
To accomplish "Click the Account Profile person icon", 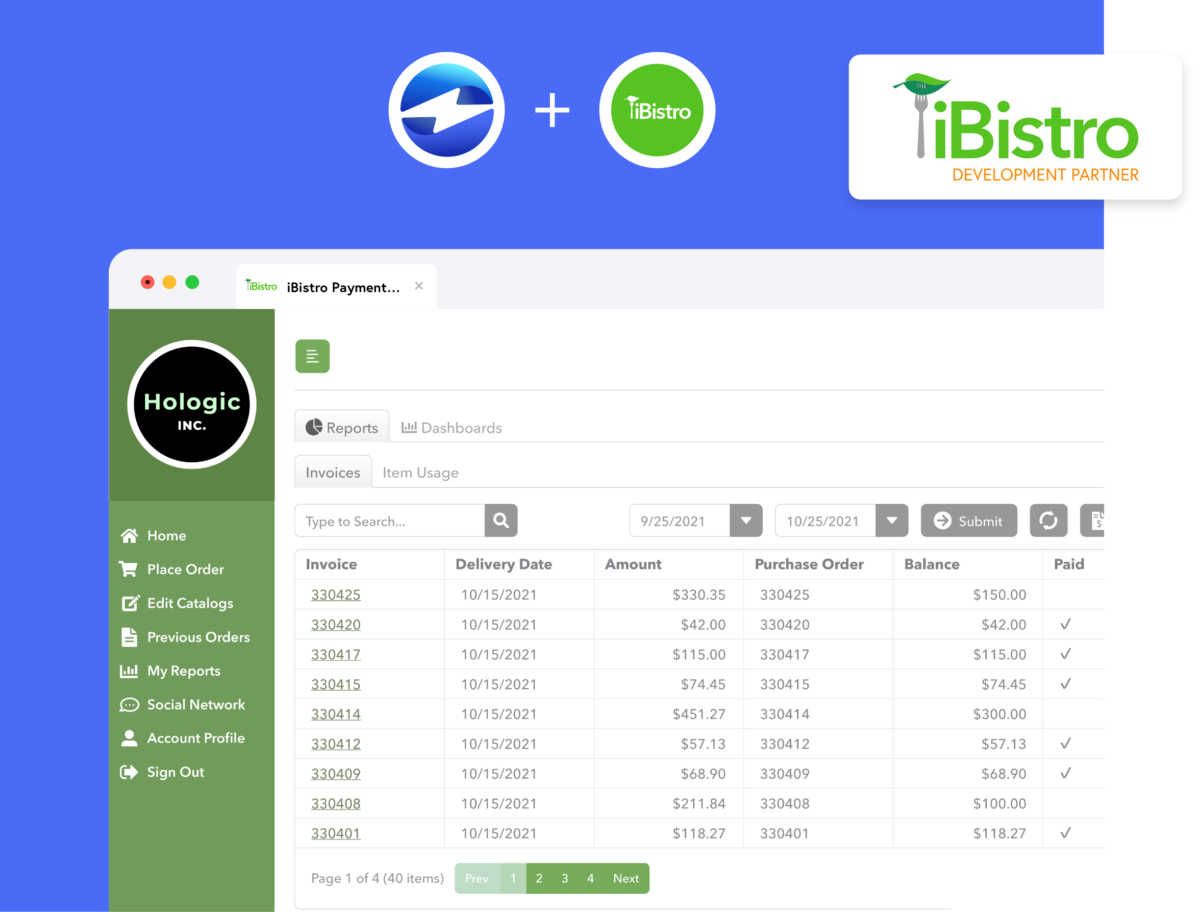I will click(x=129, y=738).
